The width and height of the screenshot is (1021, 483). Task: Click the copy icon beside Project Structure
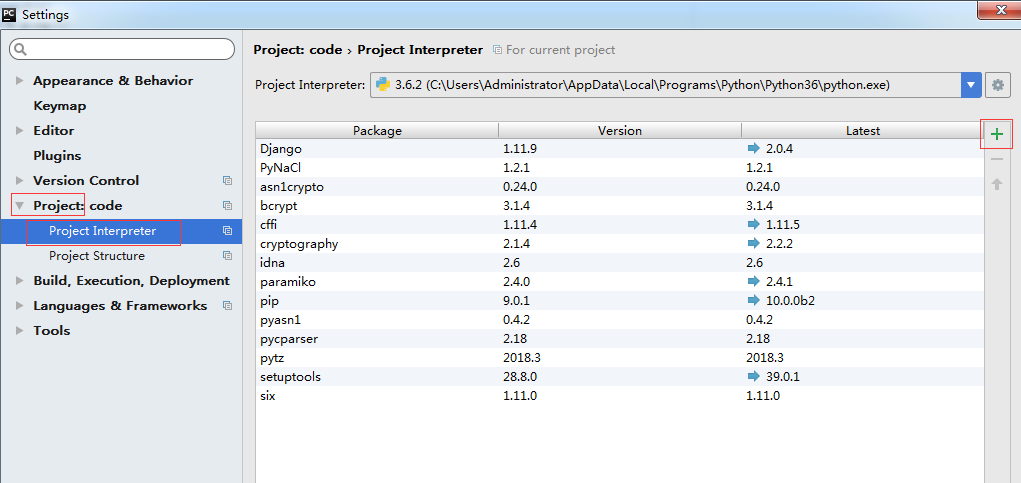point(227,256)
